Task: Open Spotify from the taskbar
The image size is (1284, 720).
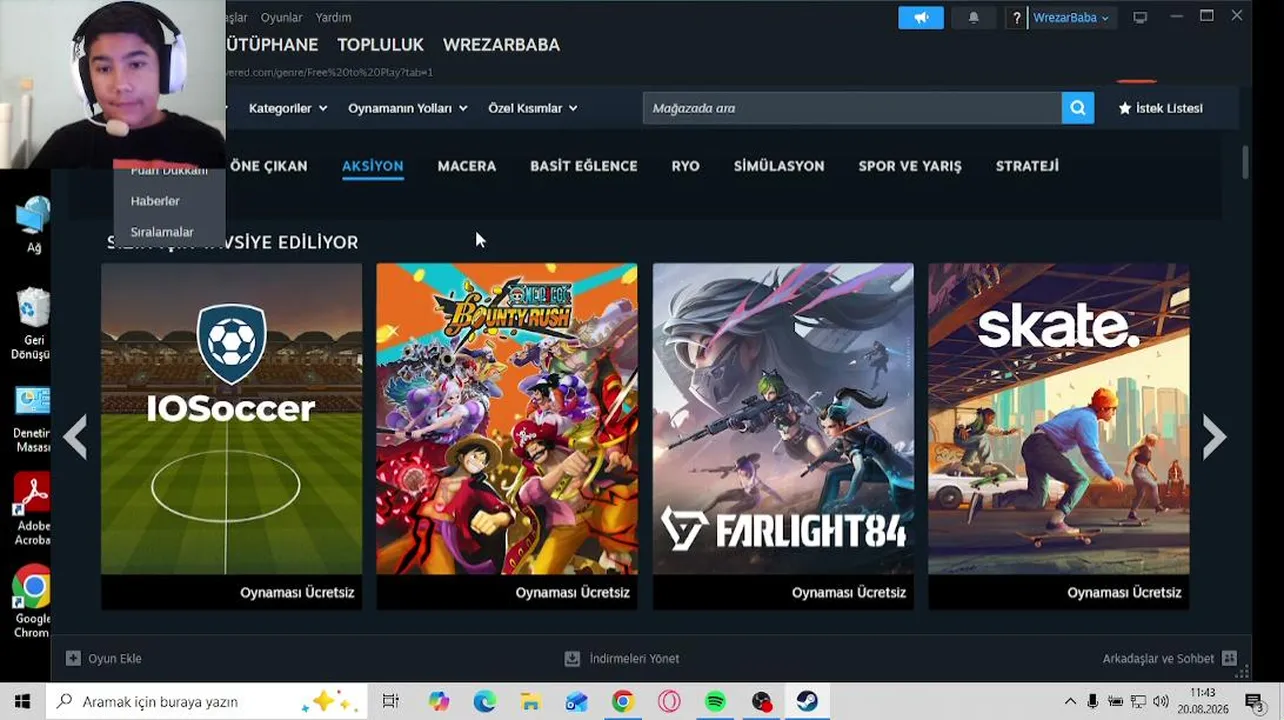Action: pos(715,701)
